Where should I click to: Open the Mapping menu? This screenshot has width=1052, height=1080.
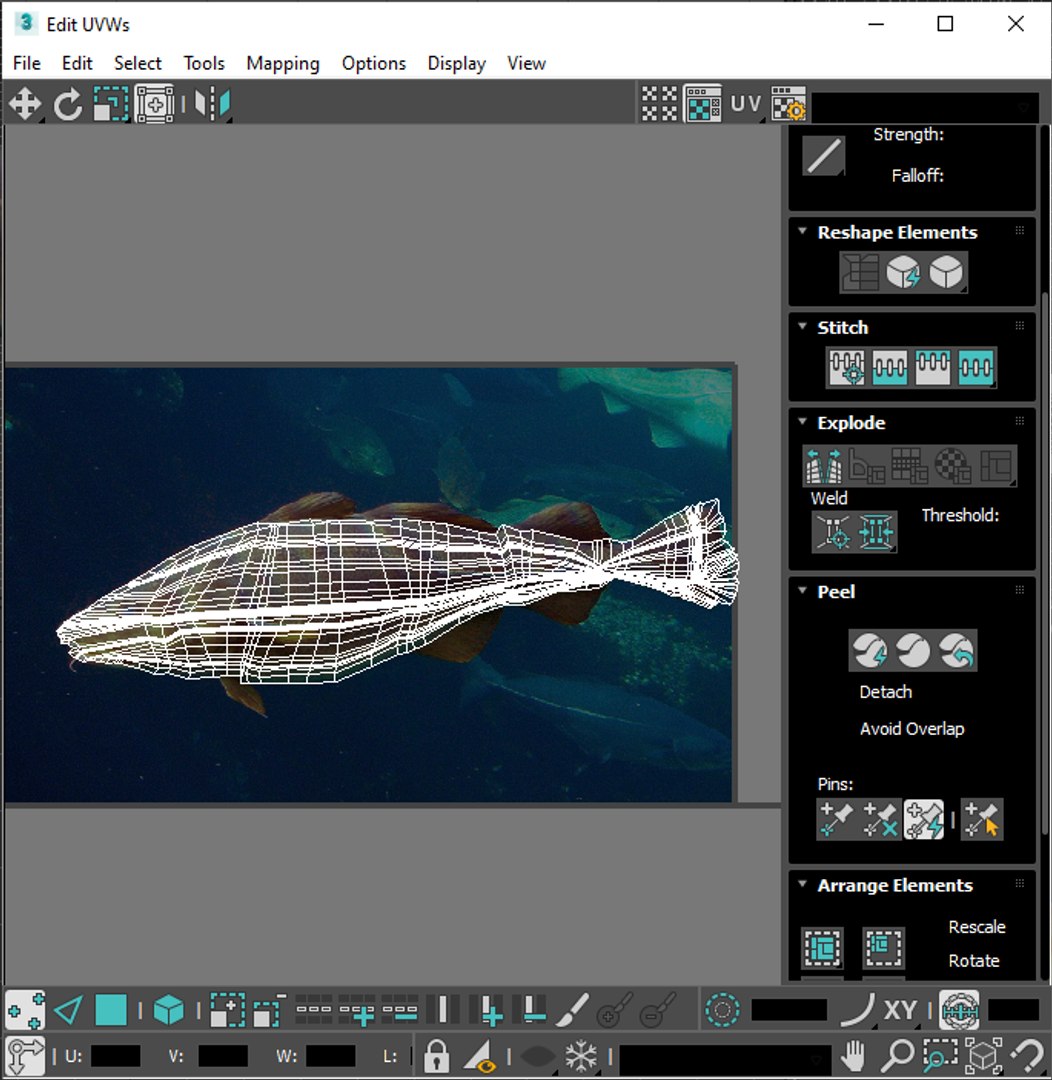coord(282,63)
